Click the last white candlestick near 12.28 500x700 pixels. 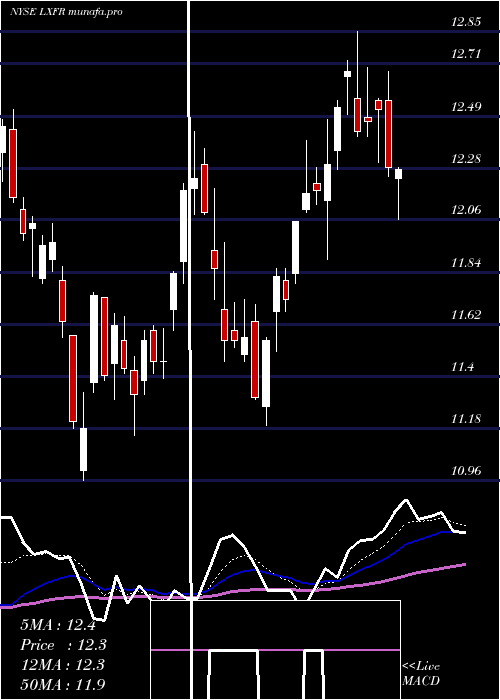click(398, 174)
